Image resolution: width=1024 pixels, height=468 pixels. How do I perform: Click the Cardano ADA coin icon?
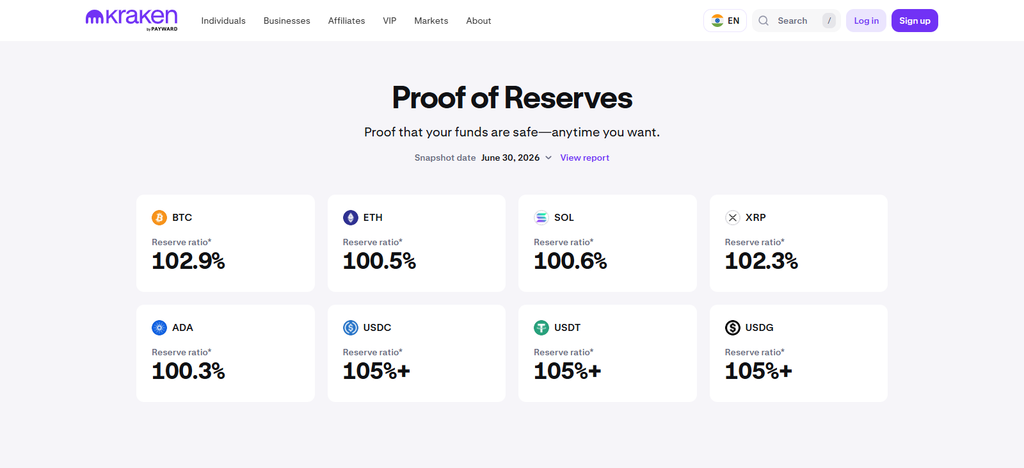(x=159, y=328)
